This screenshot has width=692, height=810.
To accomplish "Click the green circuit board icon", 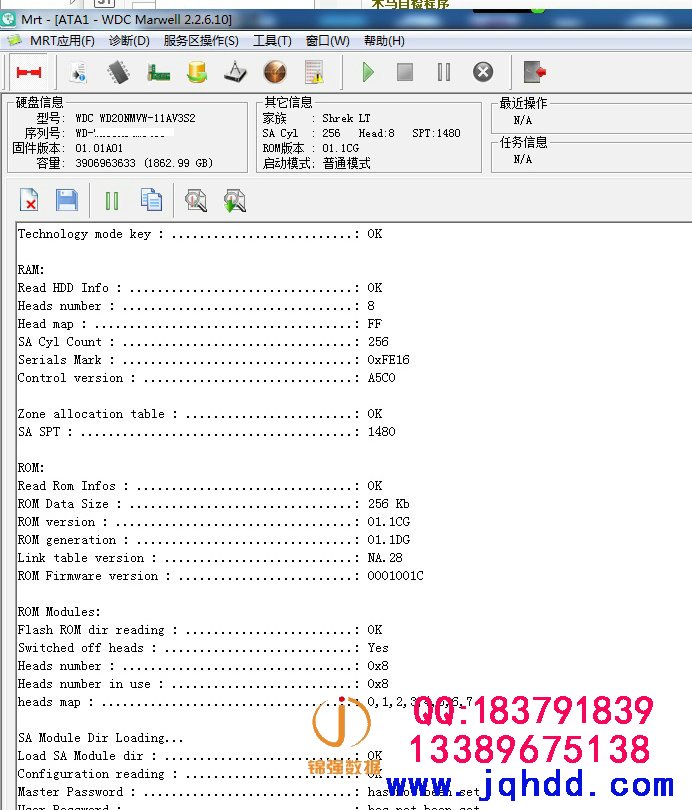I will [x=158, y=72].
